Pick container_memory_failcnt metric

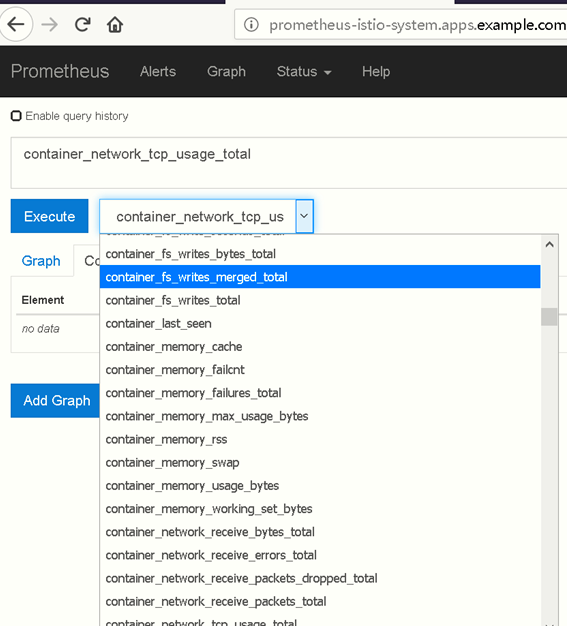320,370
